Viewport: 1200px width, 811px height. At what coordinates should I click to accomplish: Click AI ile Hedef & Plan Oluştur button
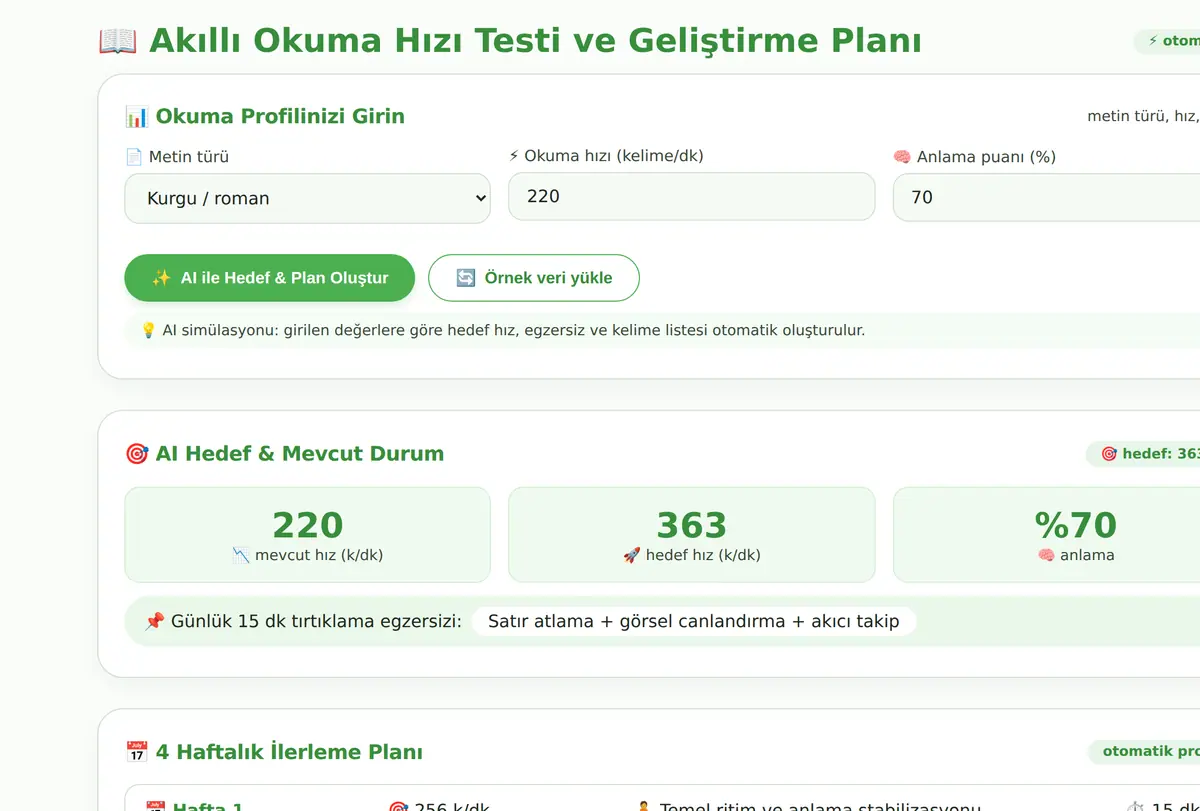[x=269, y=278]
